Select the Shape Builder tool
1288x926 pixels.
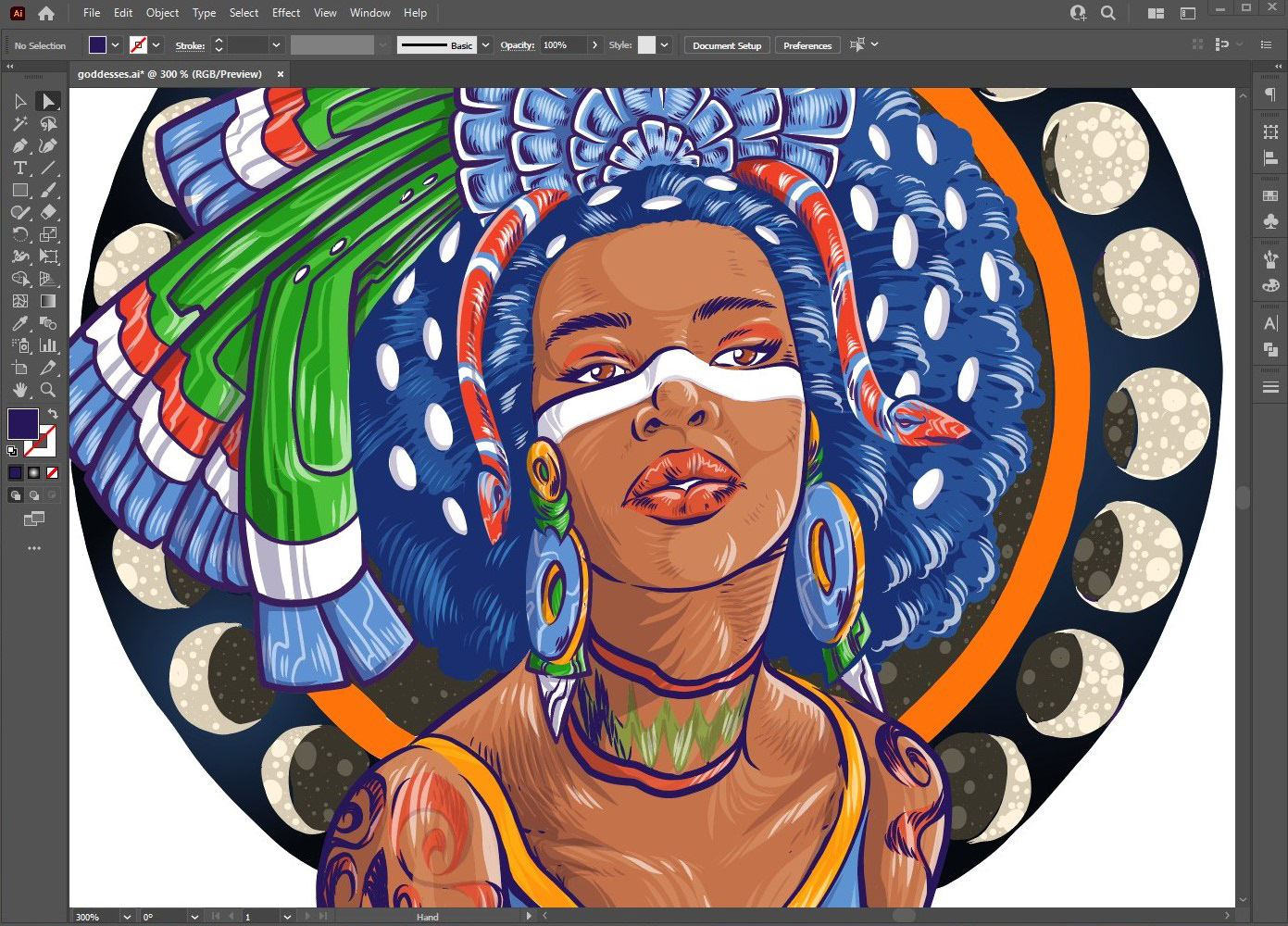[20, 279]
